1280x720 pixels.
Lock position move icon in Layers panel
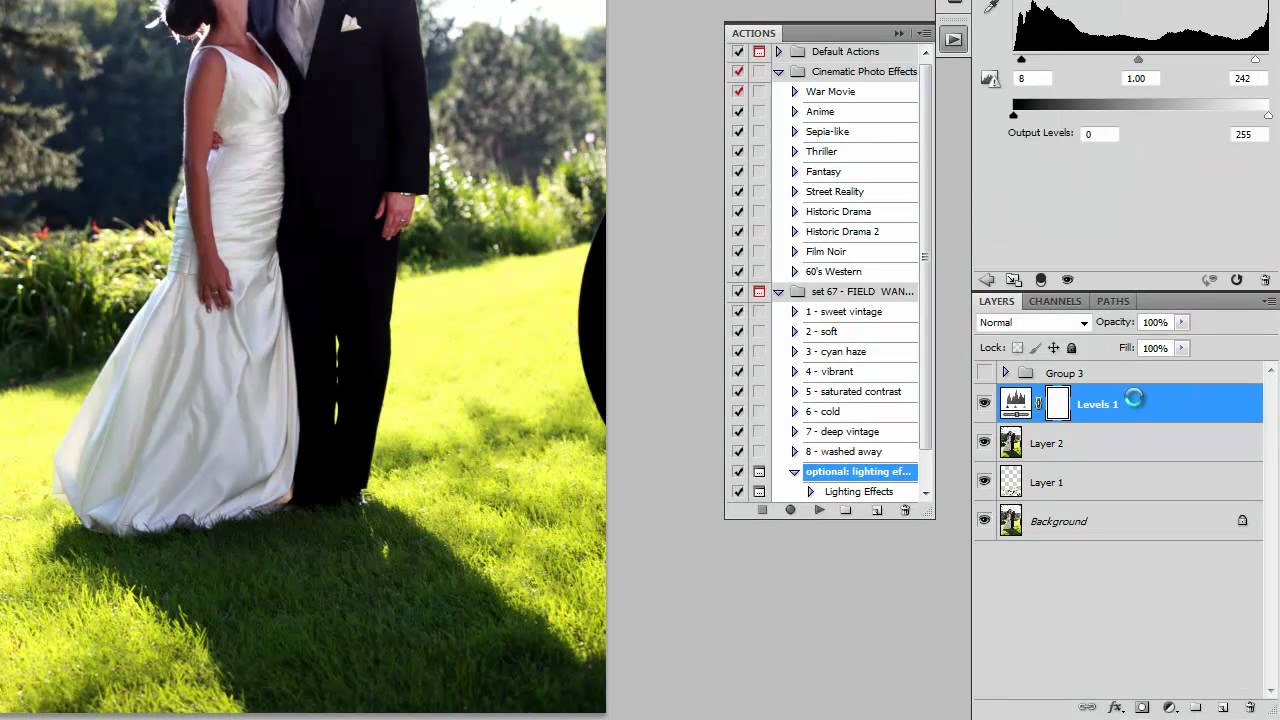1053,348
